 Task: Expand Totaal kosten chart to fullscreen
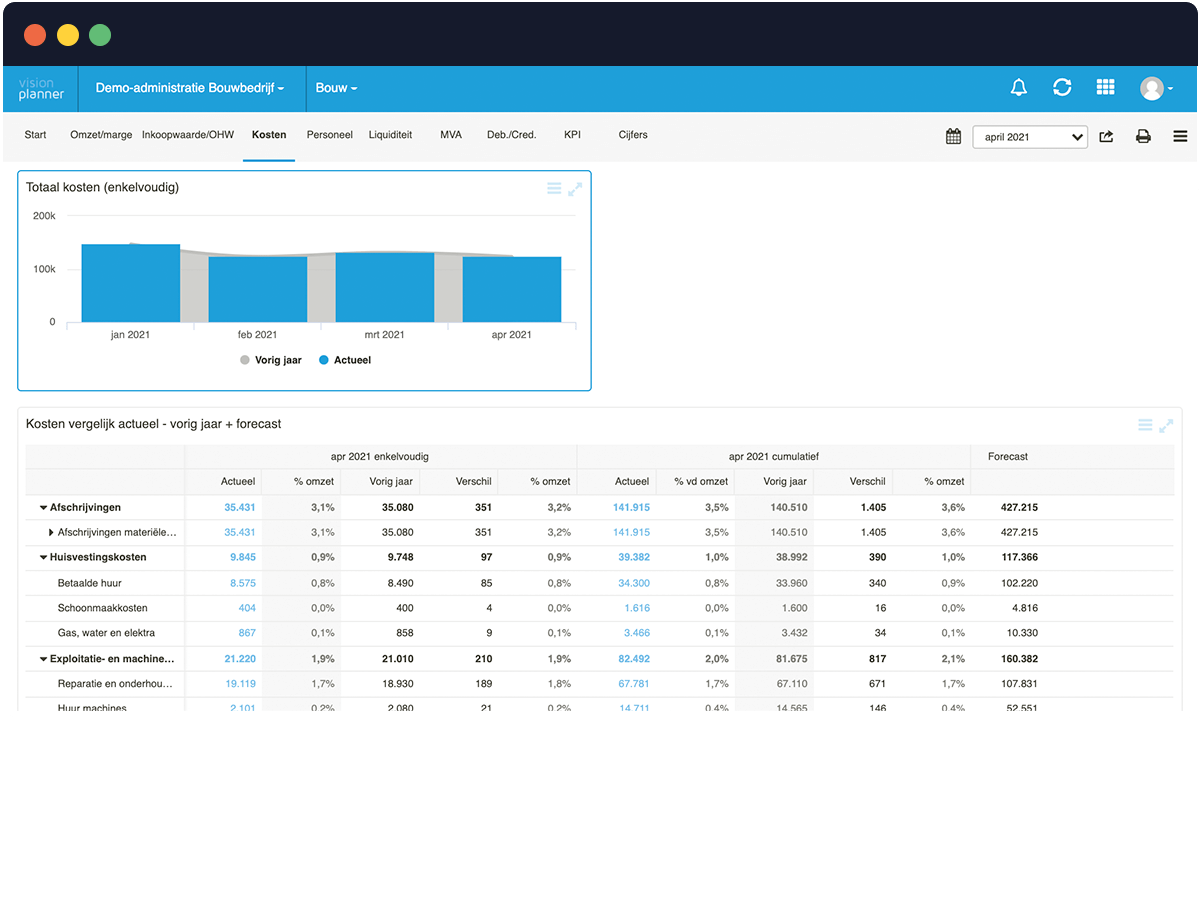click(x=575, y=188)
